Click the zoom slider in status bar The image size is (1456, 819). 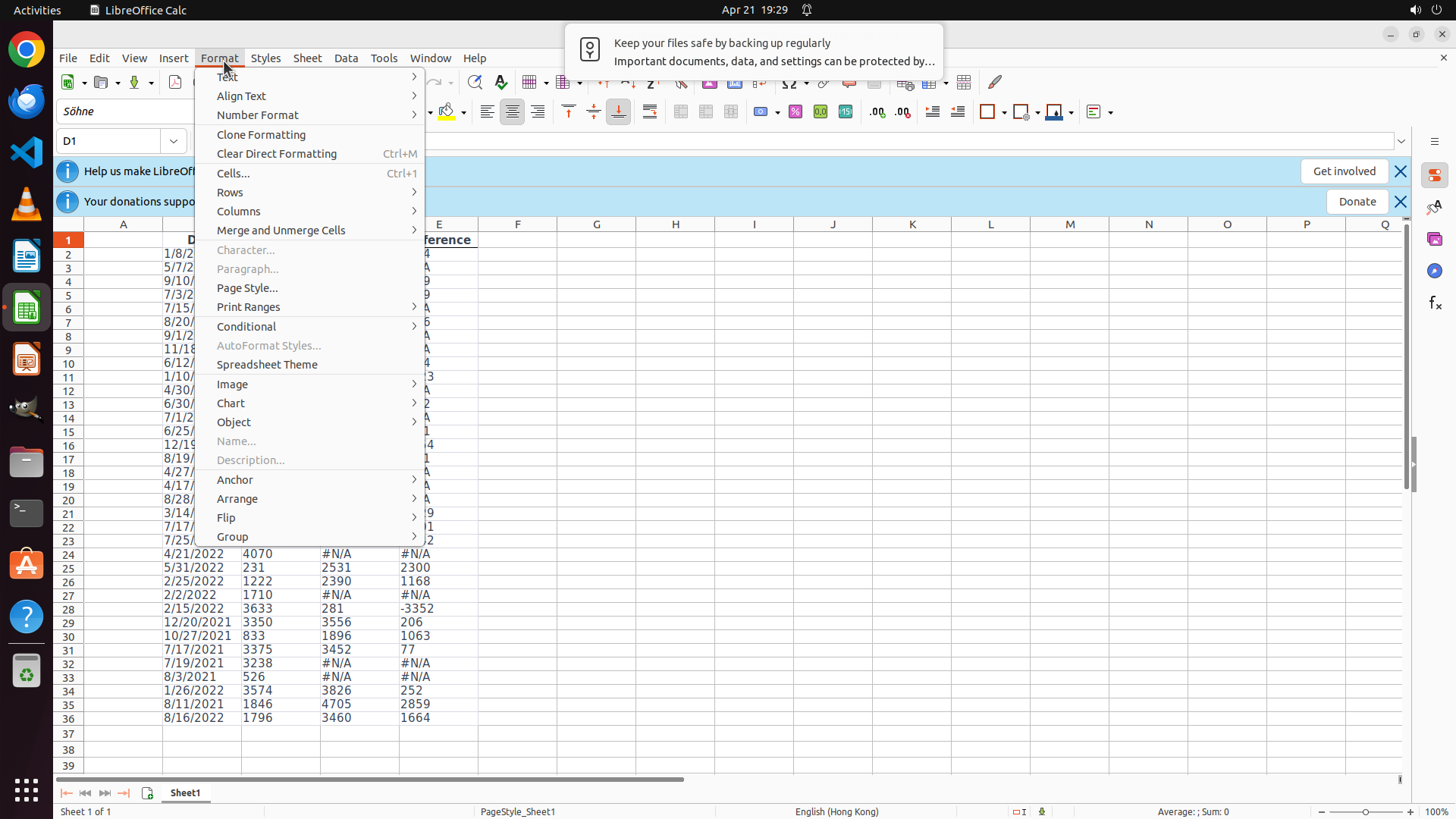(x=1366, y=812)
